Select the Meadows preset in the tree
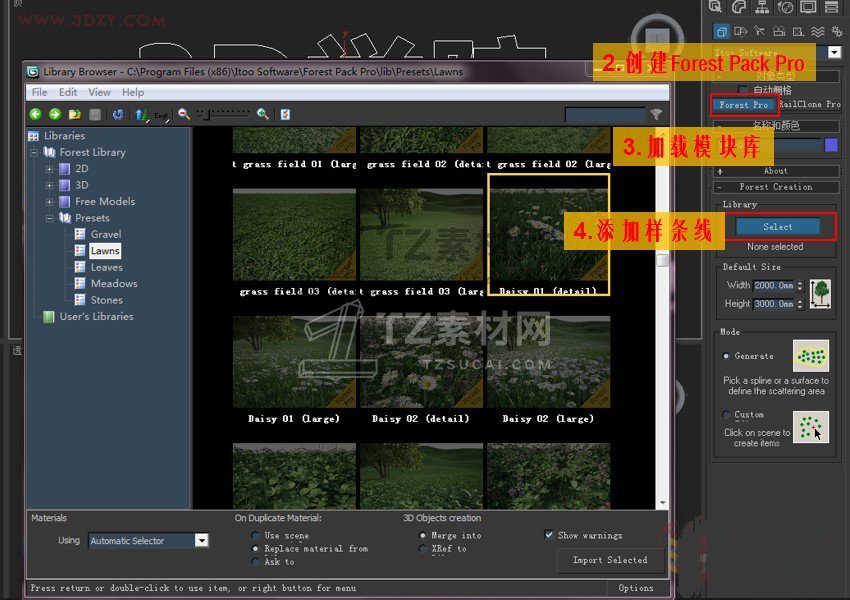Screen dimensions: 850x600 click(114, 283)
